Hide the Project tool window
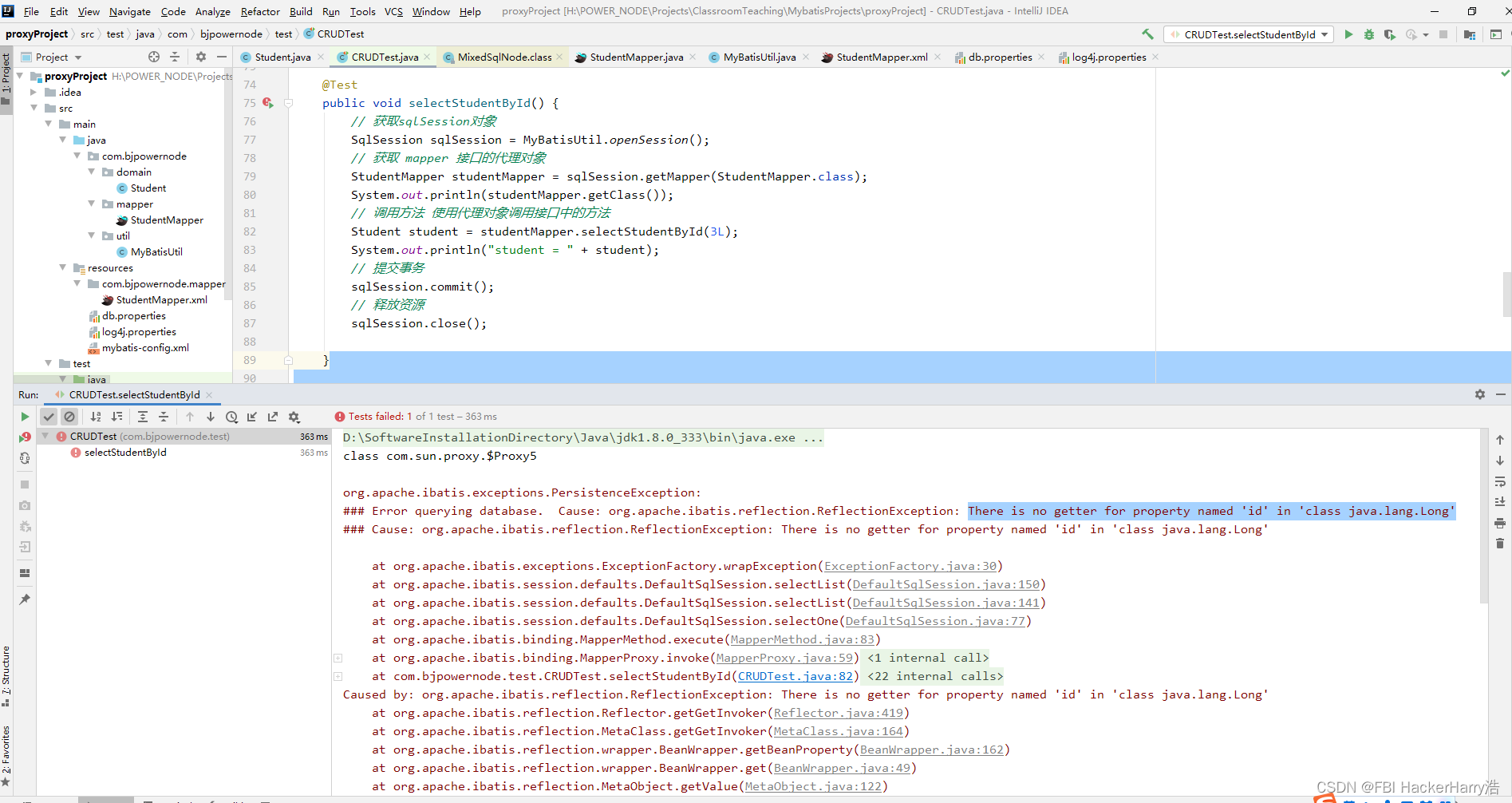Viewport: 1512px width, 803px height. (222, 57)
